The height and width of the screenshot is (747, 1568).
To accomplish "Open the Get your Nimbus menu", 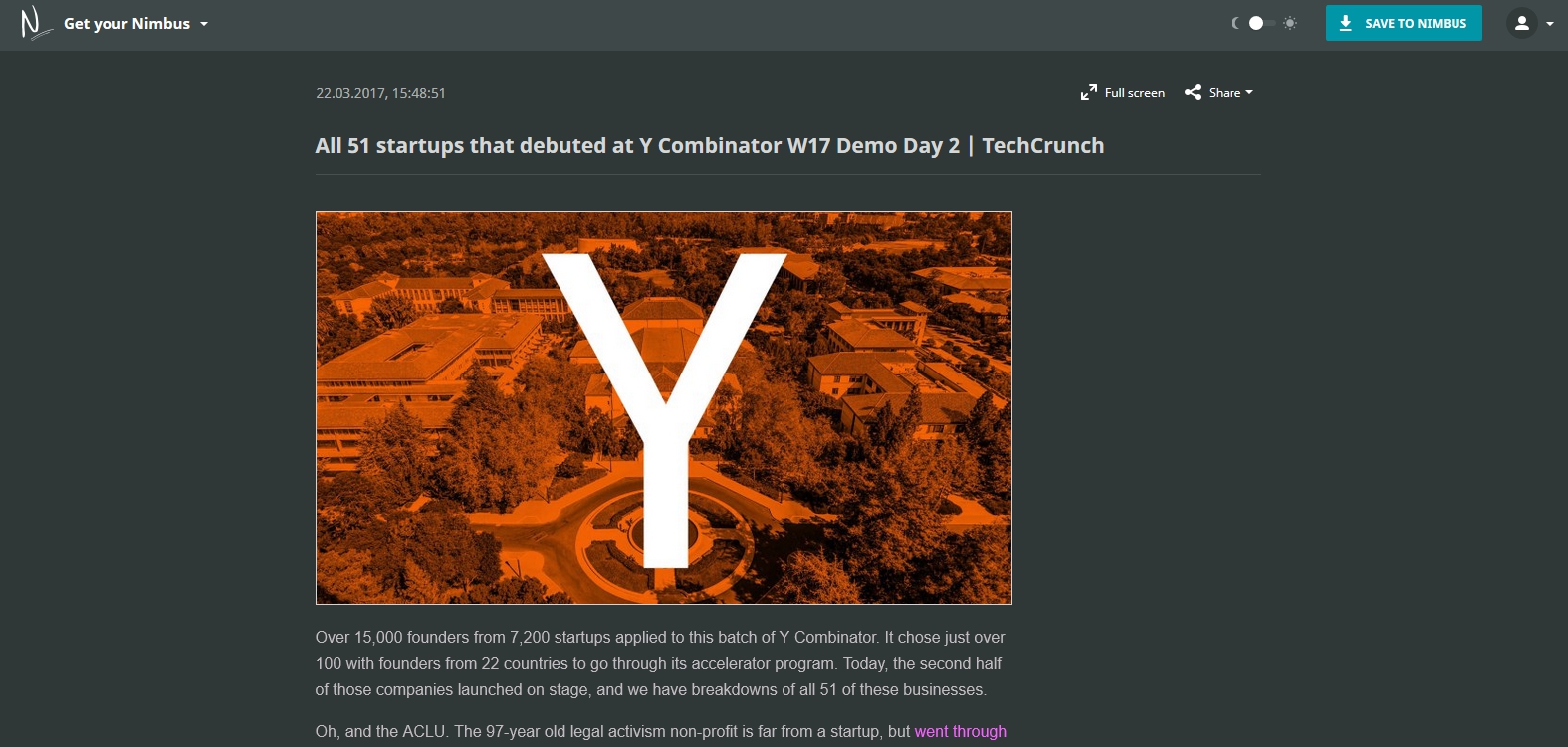I will point(135,23).
